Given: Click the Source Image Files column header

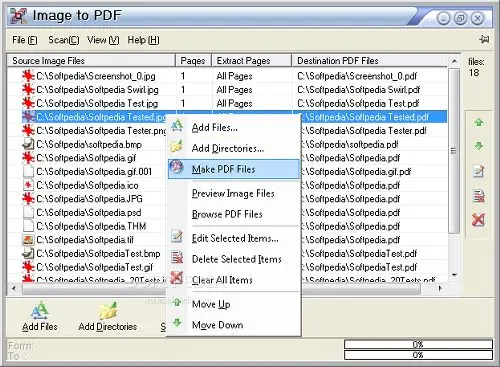Looking at the screenshot, I should [x=92, y=61].
